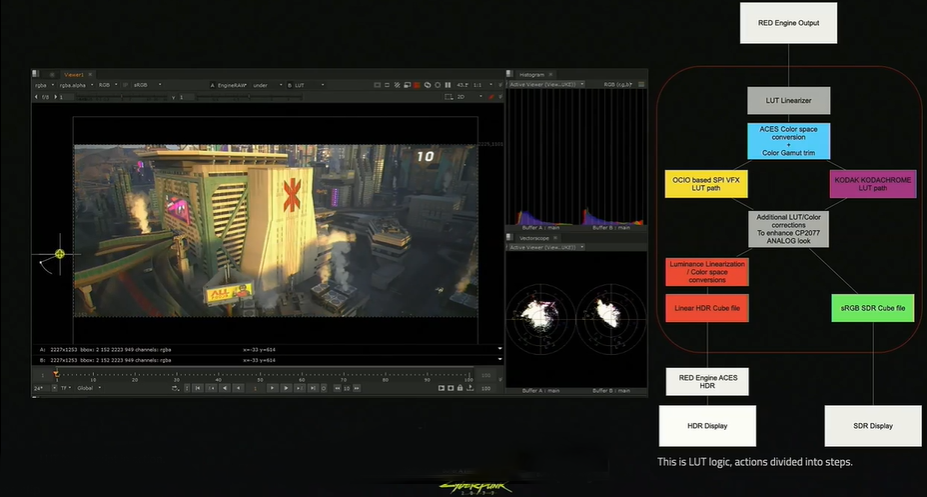
Task: Play backward
Action: [x=225, y=388]
